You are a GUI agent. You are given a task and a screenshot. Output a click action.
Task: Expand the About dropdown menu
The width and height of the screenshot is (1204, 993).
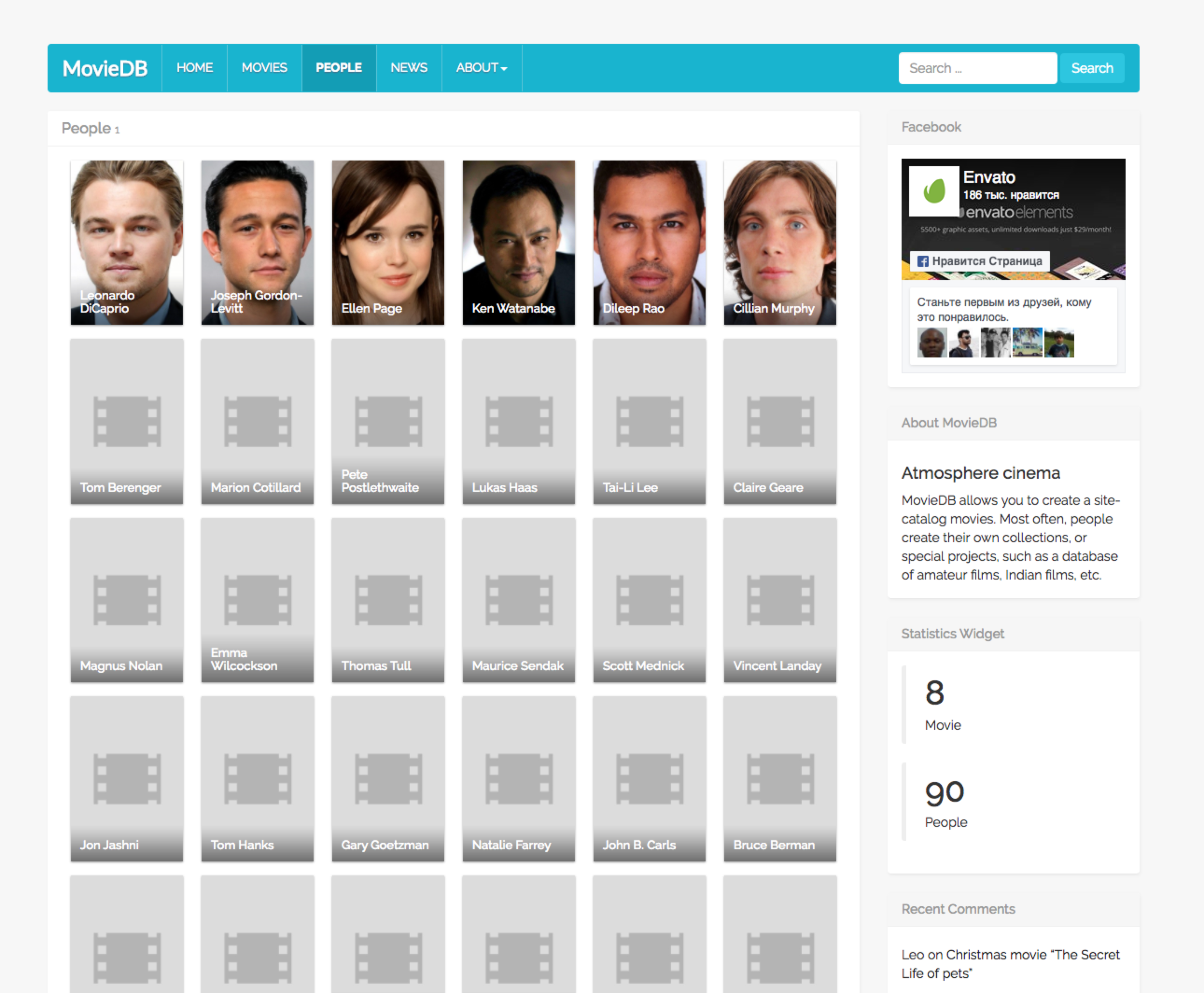[x=481, y=68]
